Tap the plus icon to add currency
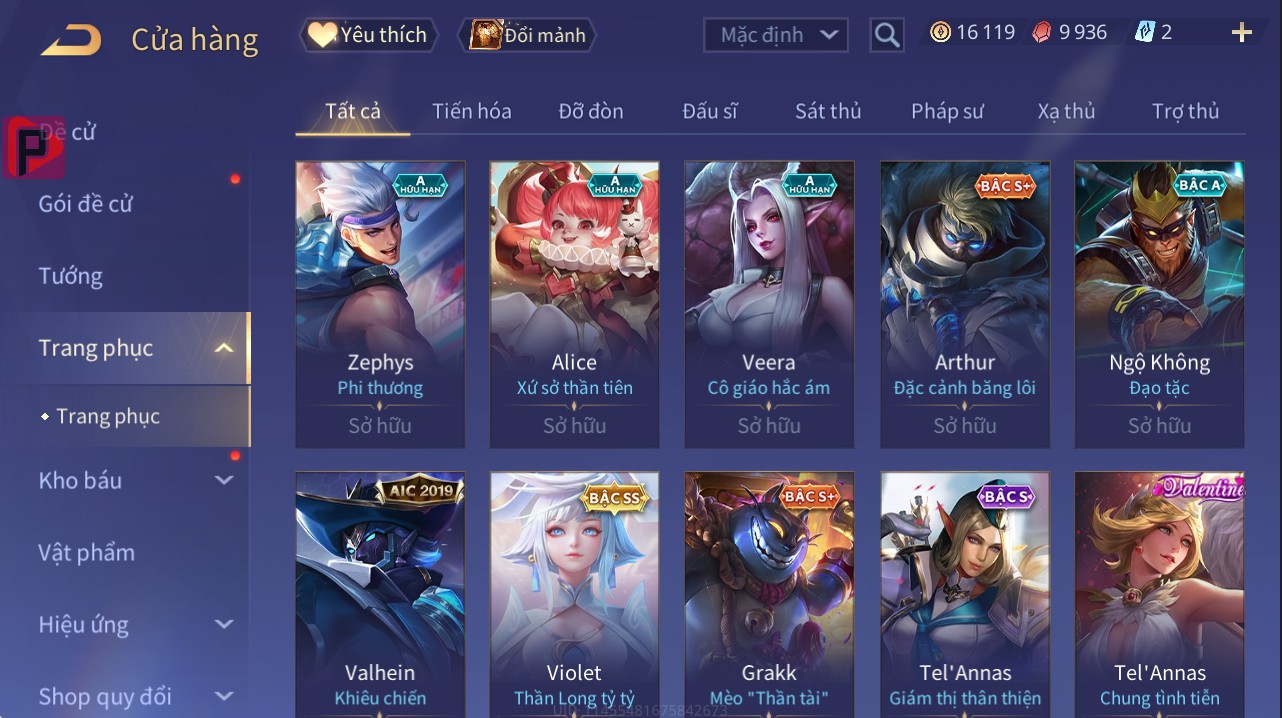Viewport: 1282px width, 718px height. [x=1241, y=33]
